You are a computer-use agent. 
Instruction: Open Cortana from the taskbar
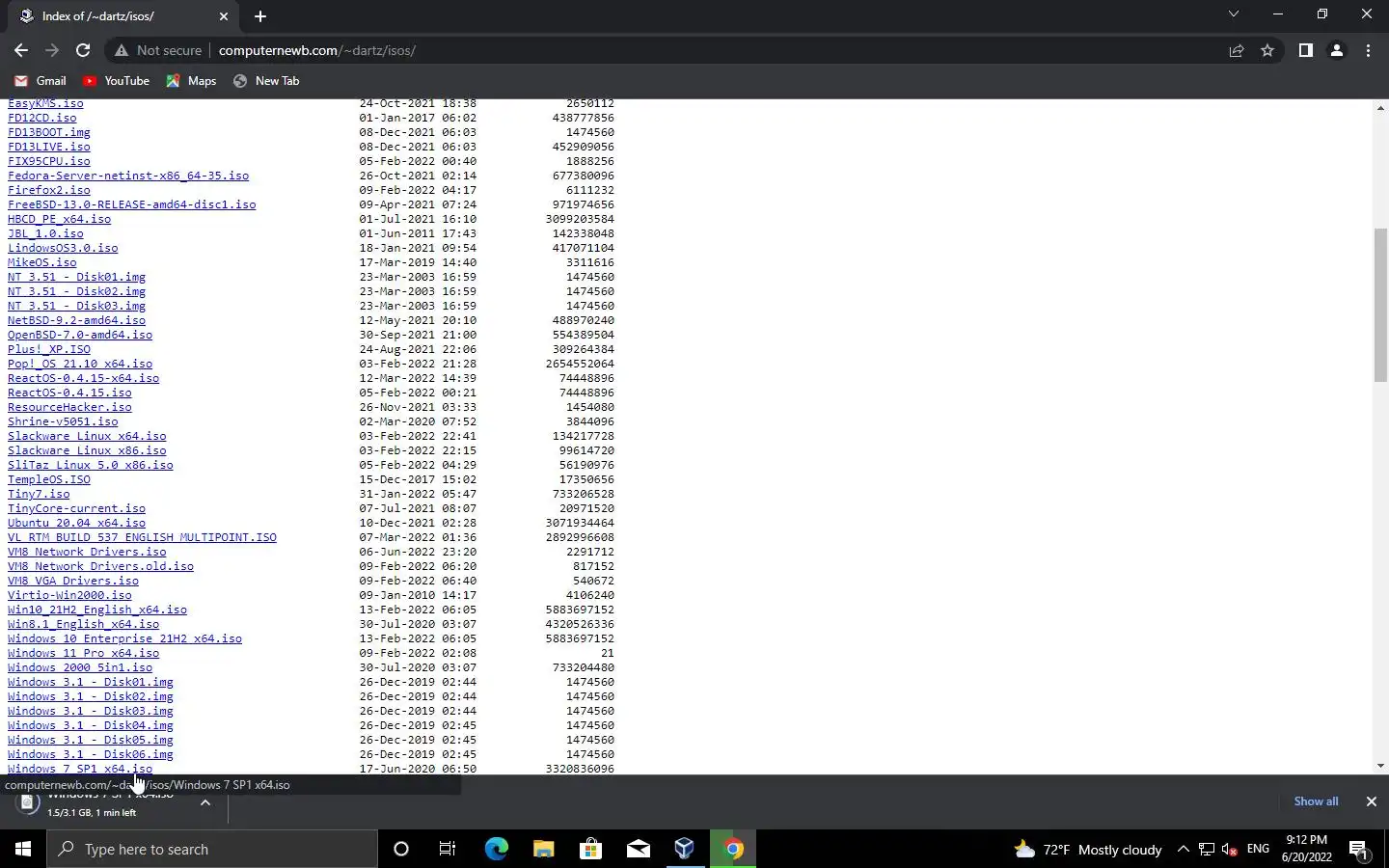[x=401, y=849]
